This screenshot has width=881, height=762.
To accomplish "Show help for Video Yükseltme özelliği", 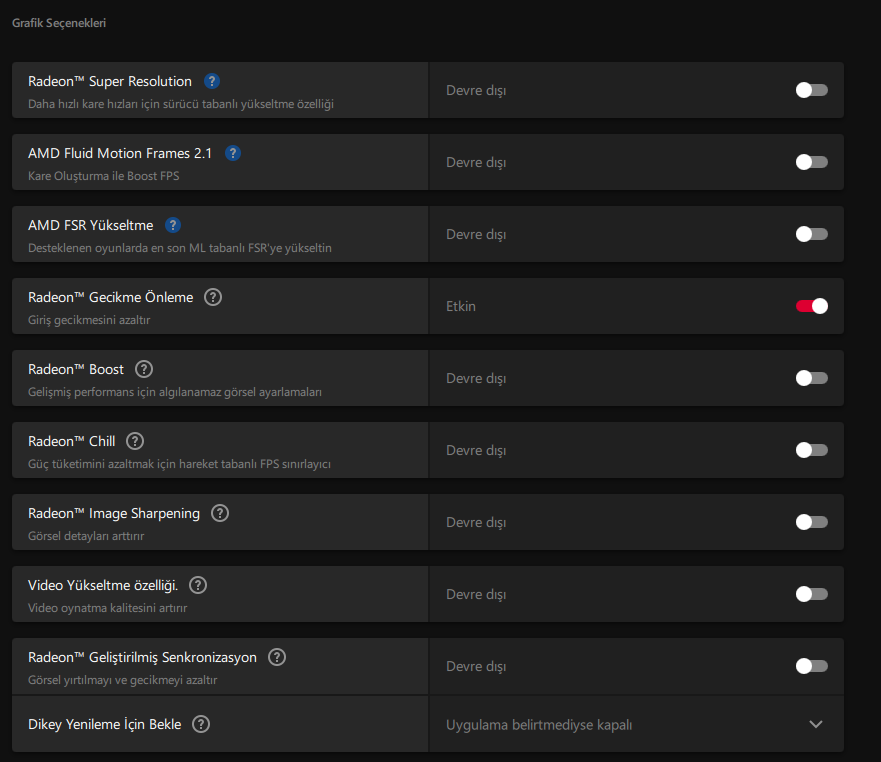I will click(x=198, y=585).
